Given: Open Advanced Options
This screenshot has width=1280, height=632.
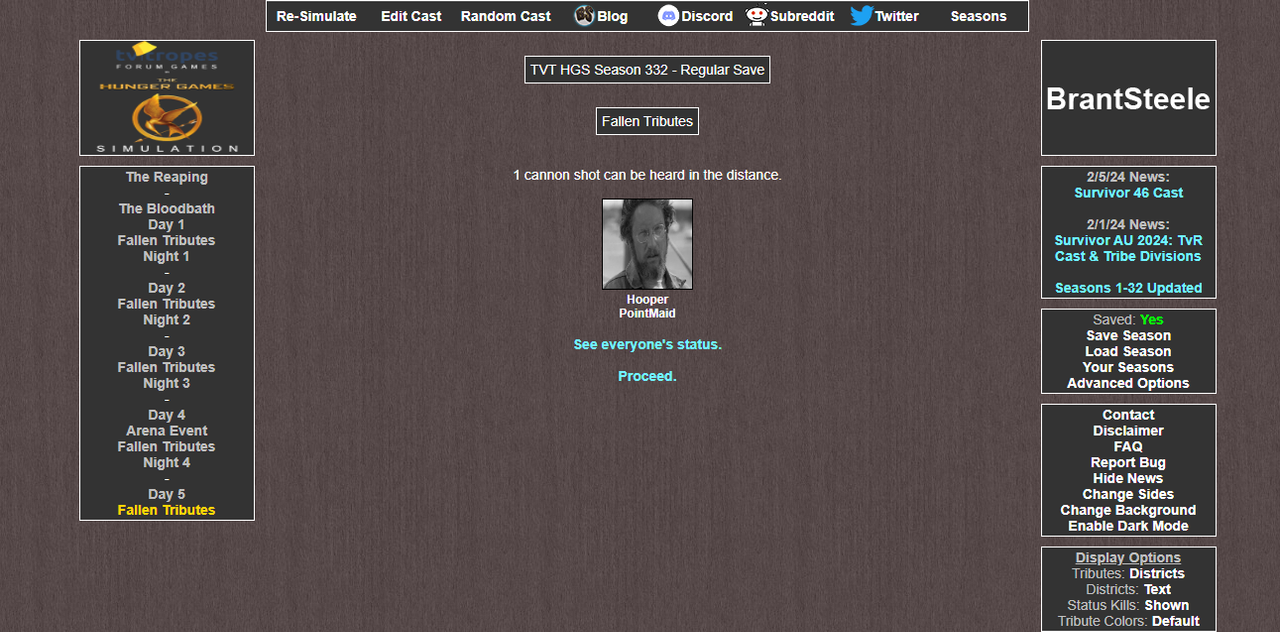Looking at the screenshot, I should pyautogui.click(x=1128, y=383).
